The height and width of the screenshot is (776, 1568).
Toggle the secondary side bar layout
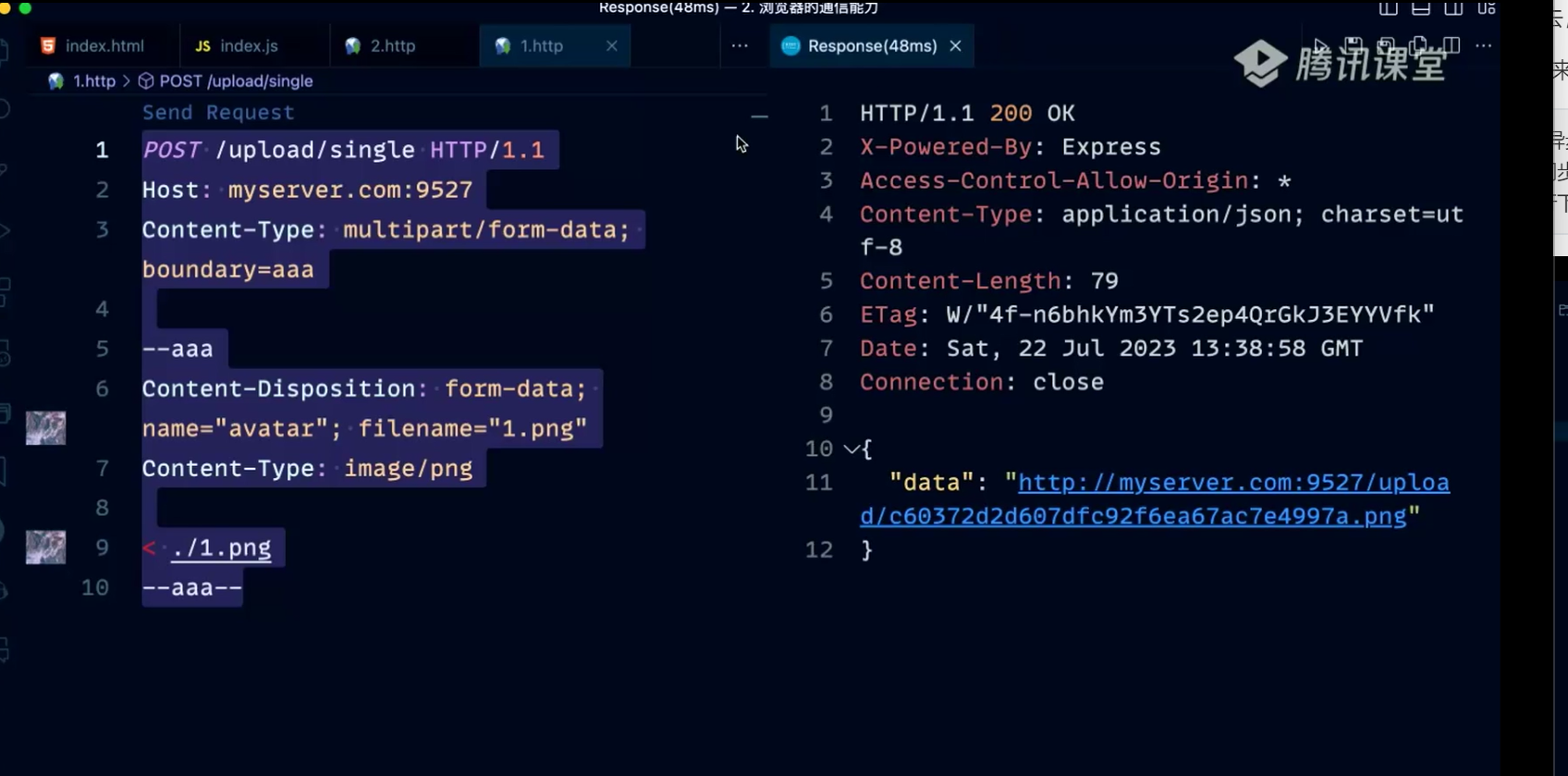click(1453, 8)
